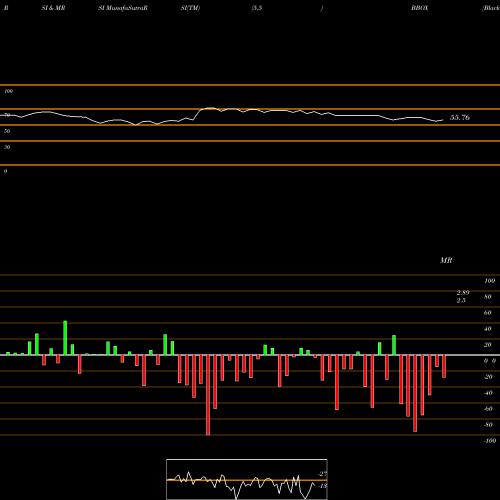Click the -18 value in mini chart
The height and width of the screenshot is (500, 500).
pyautogui.click(x=322, y=486)
